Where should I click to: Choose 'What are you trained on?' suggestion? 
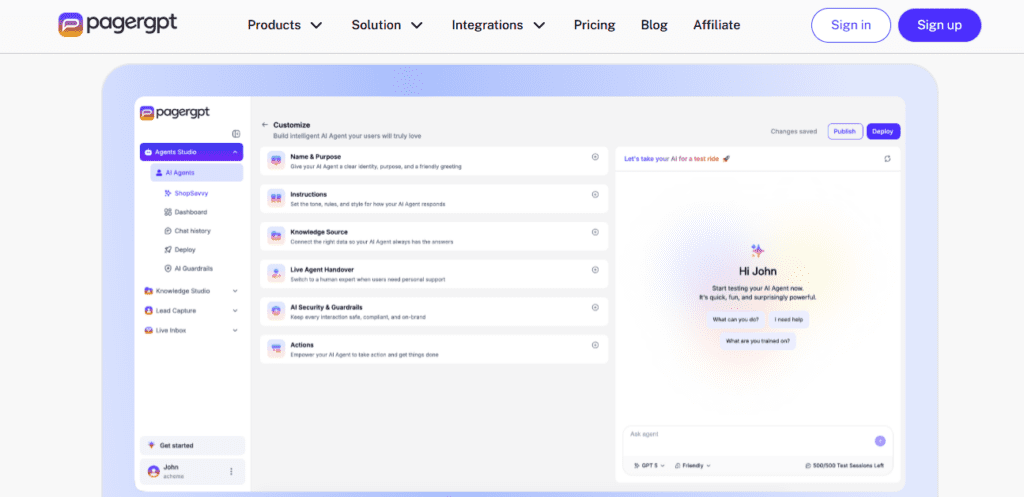pos(758,341)
